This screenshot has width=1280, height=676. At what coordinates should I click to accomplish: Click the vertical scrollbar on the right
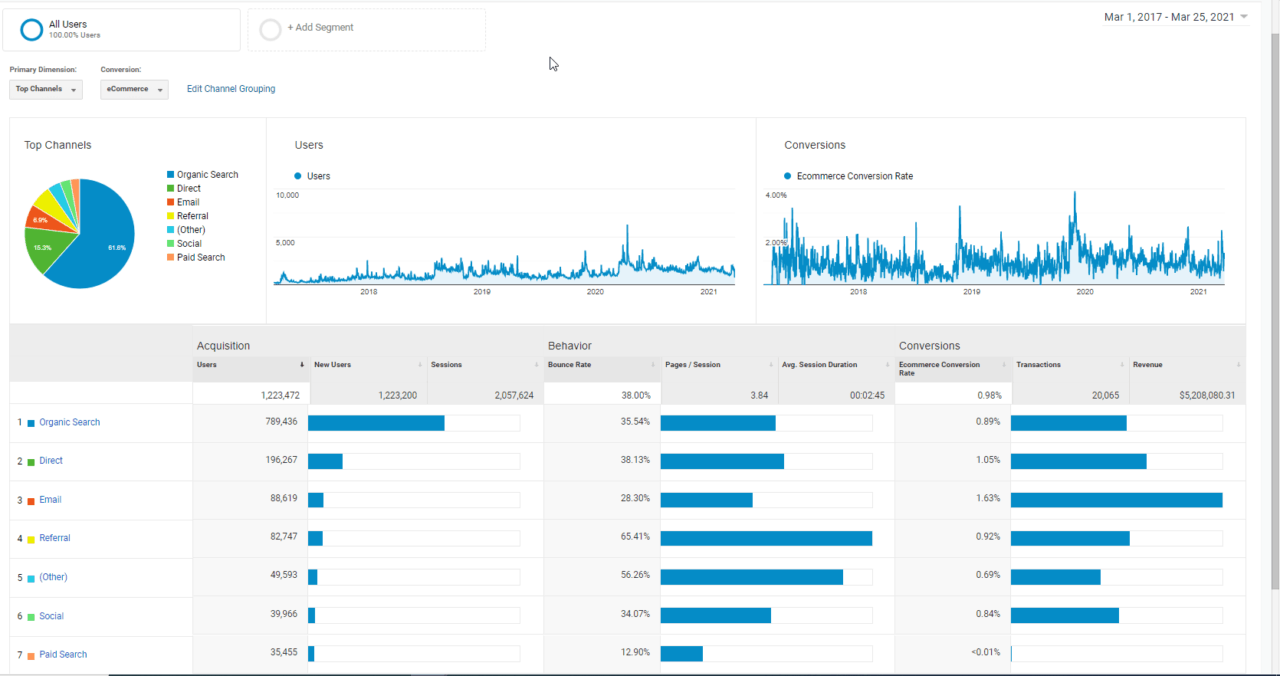tap(1273, 300)
